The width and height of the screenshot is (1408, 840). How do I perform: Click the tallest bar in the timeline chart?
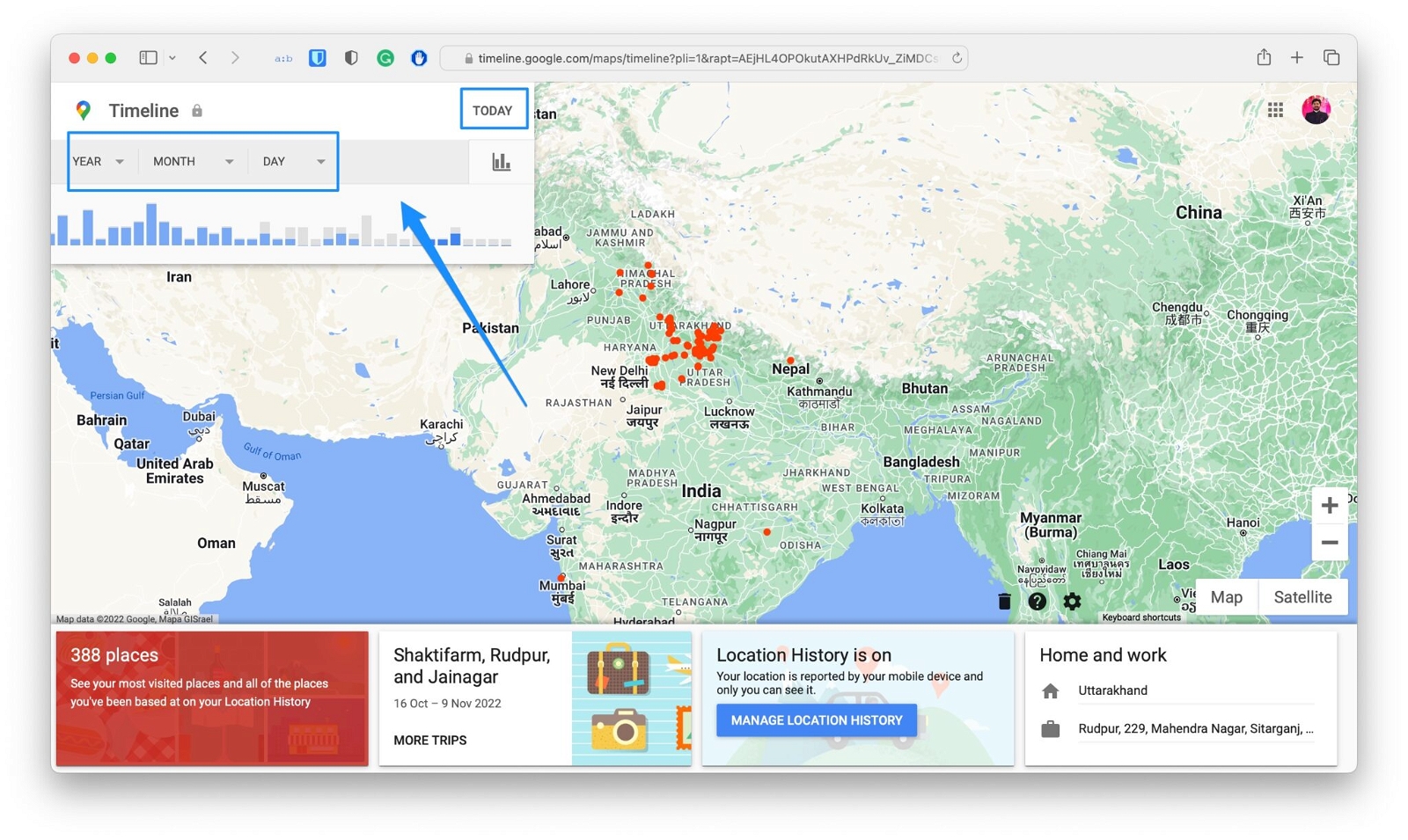coord(151,224)
